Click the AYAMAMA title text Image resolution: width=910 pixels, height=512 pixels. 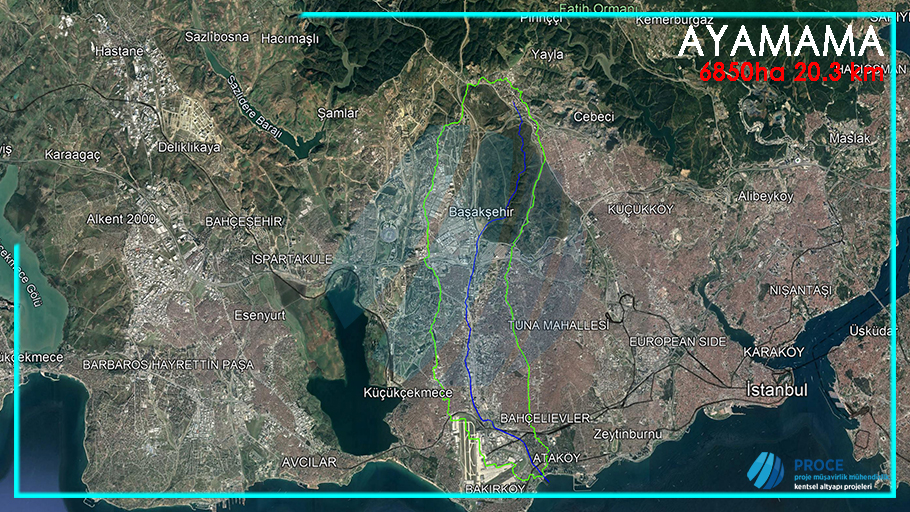[x=781, y=43]
